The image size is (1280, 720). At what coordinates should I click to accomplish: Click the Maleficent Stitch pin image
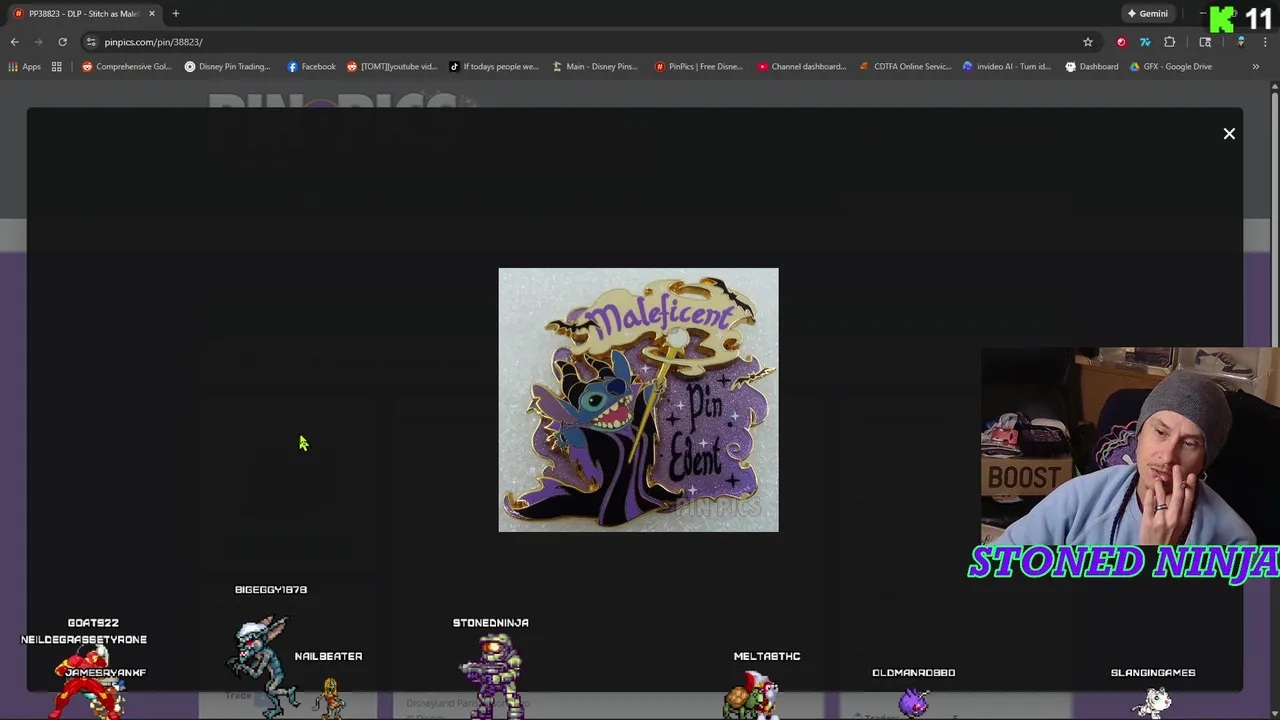click(x=638, y=399)
